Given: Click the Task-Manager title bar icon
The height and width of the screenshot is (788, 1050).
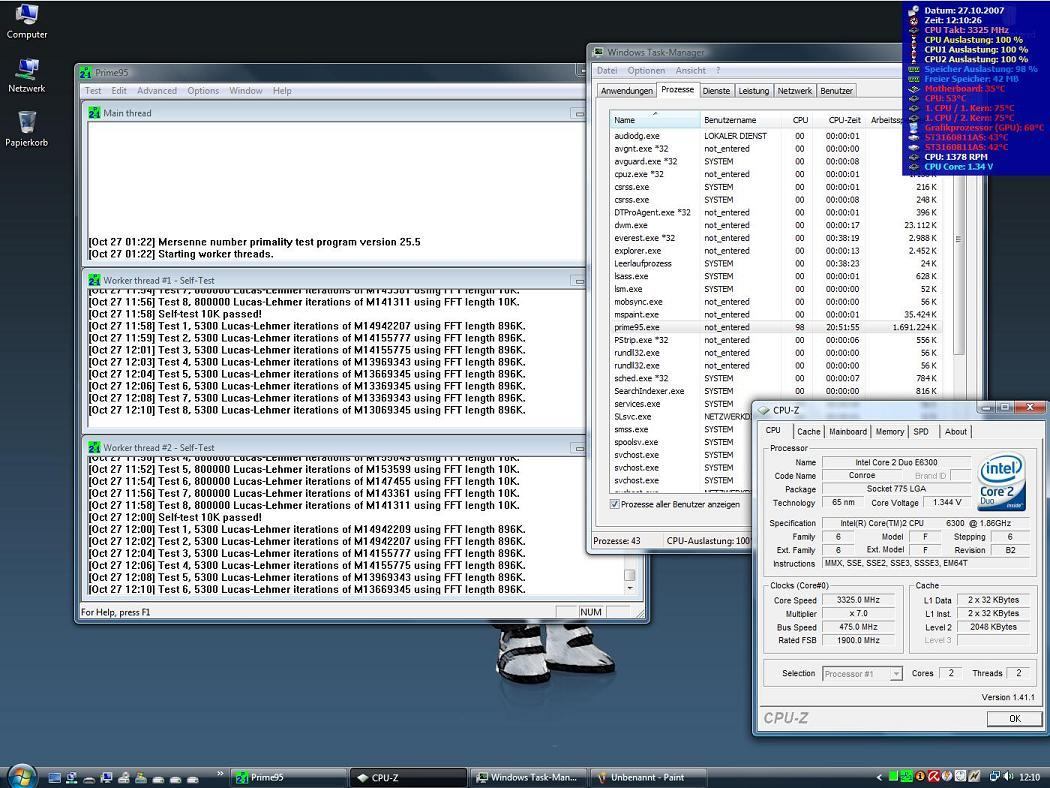Looking at the screenshot, I should (x=598, y=52).
